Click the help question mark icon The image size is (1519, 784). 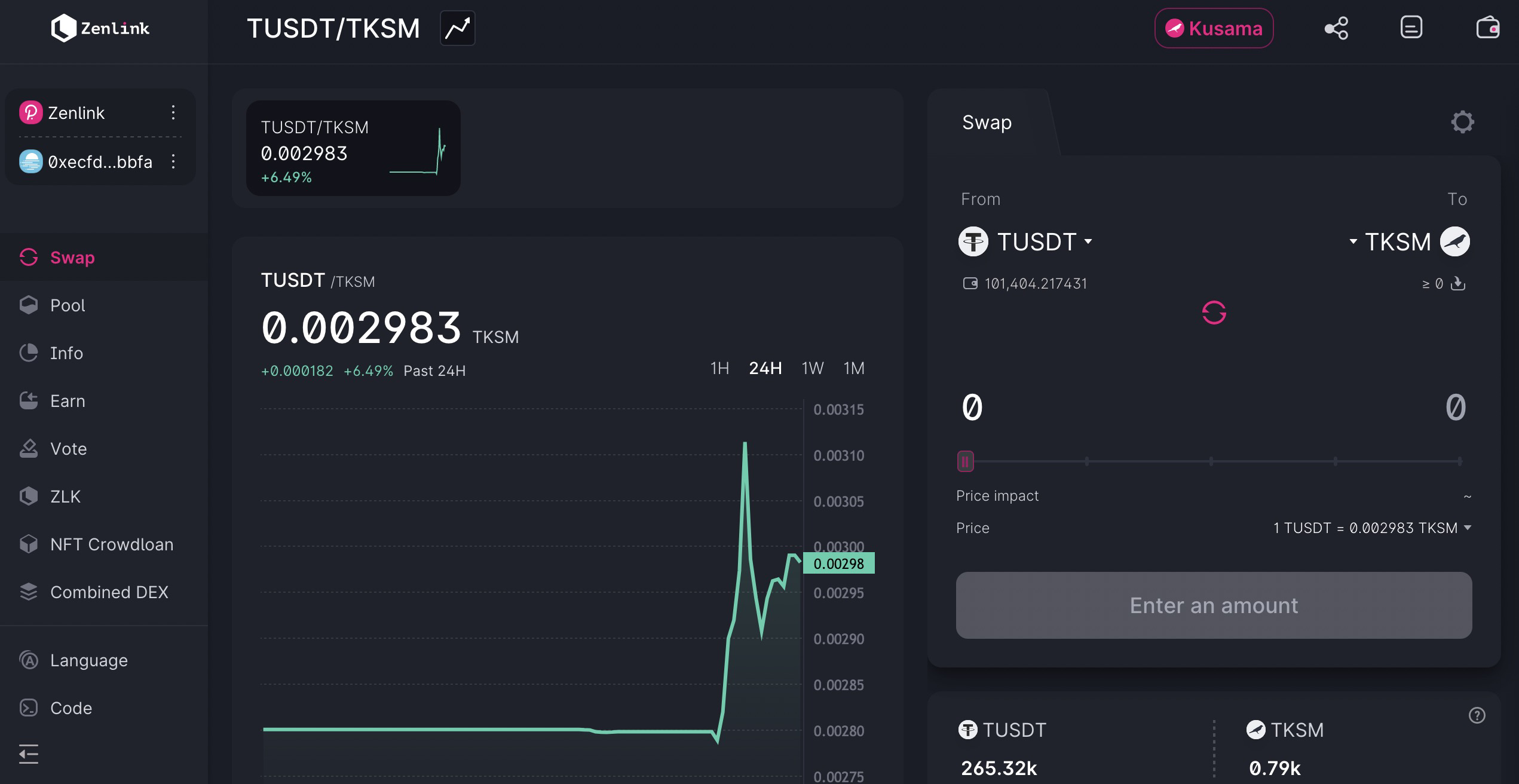pyautogui.click(x=1477, y=715)
